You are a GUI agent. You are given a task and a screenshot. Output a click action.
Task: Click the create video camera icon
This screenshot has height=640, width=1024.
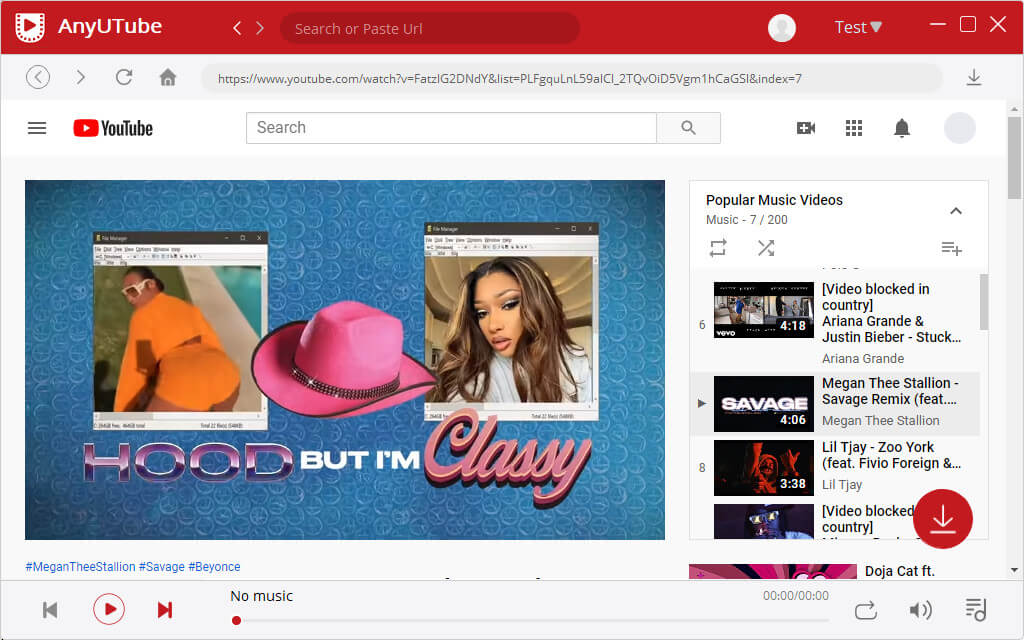[806, 128]
